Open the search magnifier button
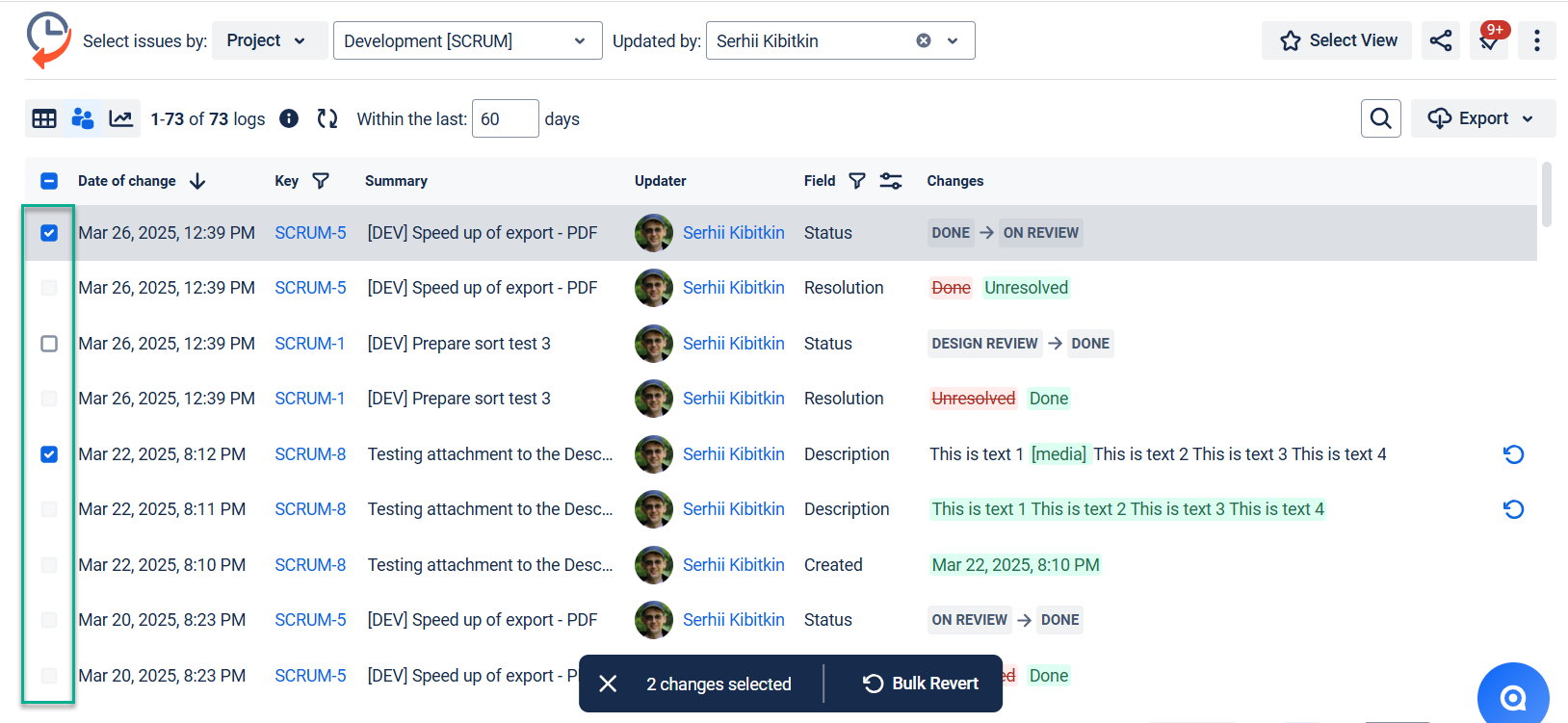 1380,118
